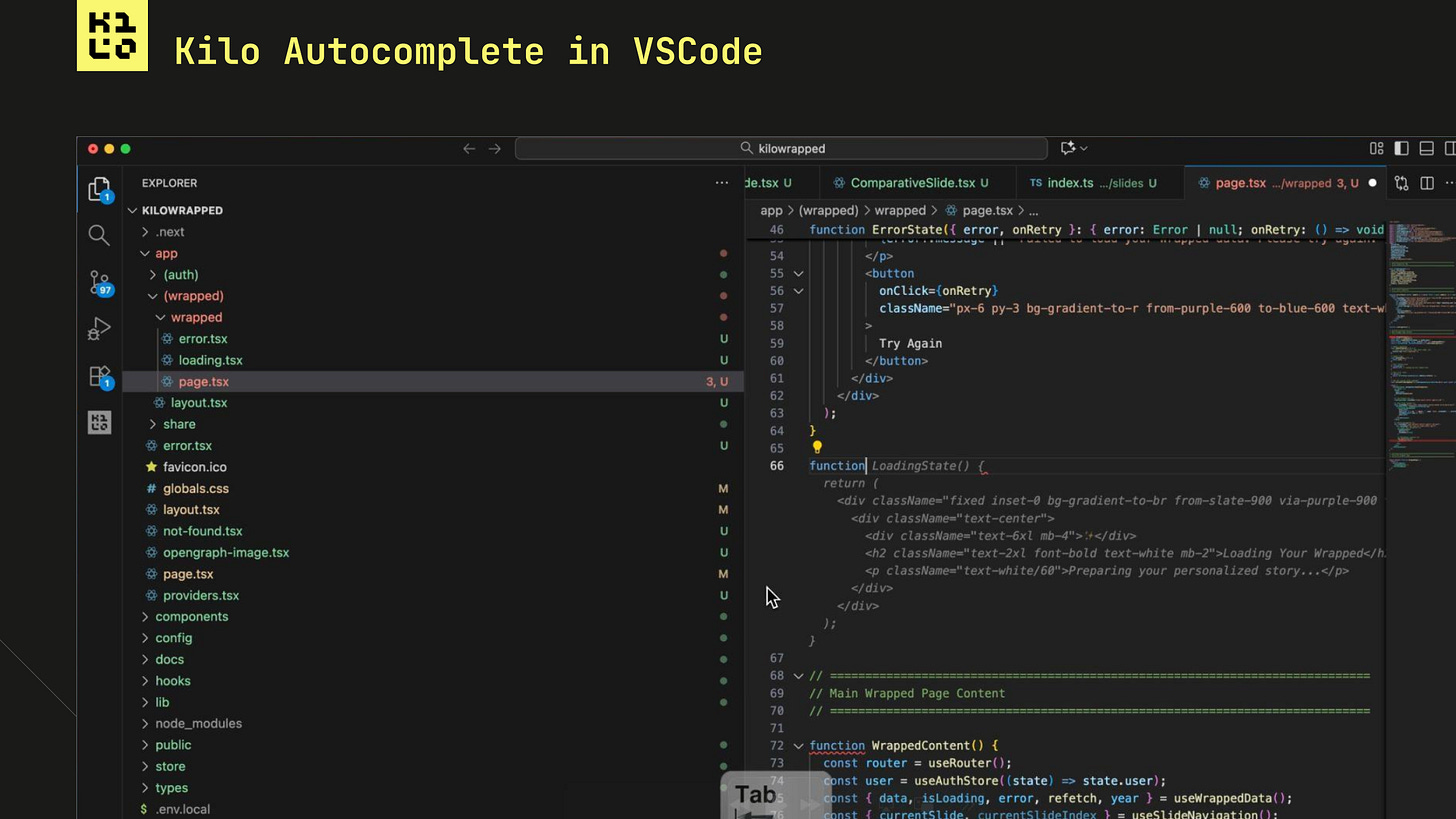Open the Kilo Code sidebar icon
The height and width of the screenshot is (819, 1456).
click(x=99, y=423)
